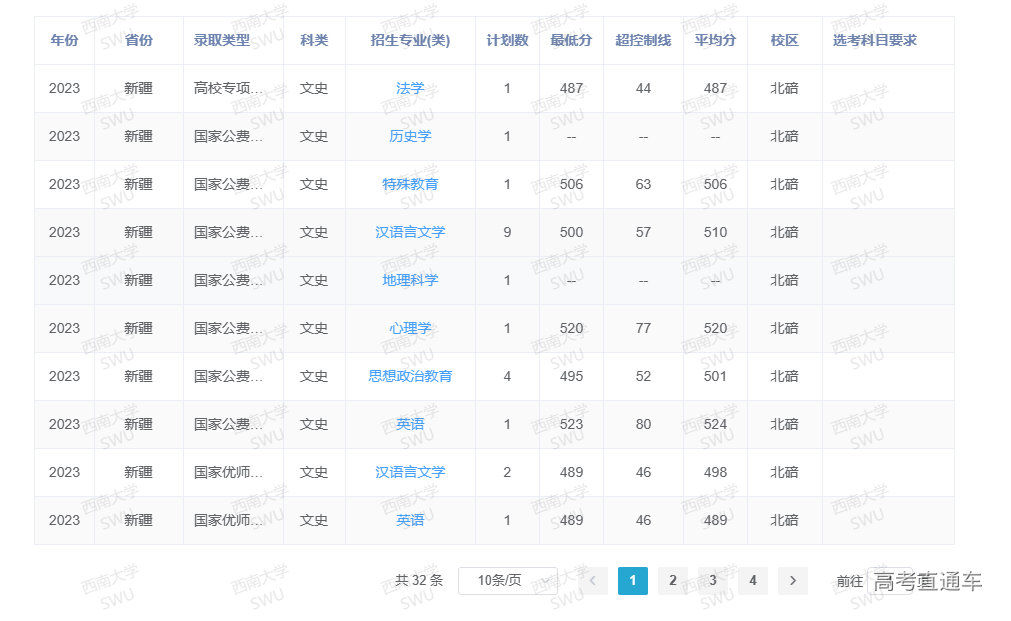The image size is (1011, 621).
Task: Click the 特殊教育 major link
Action: pos(410,184)
